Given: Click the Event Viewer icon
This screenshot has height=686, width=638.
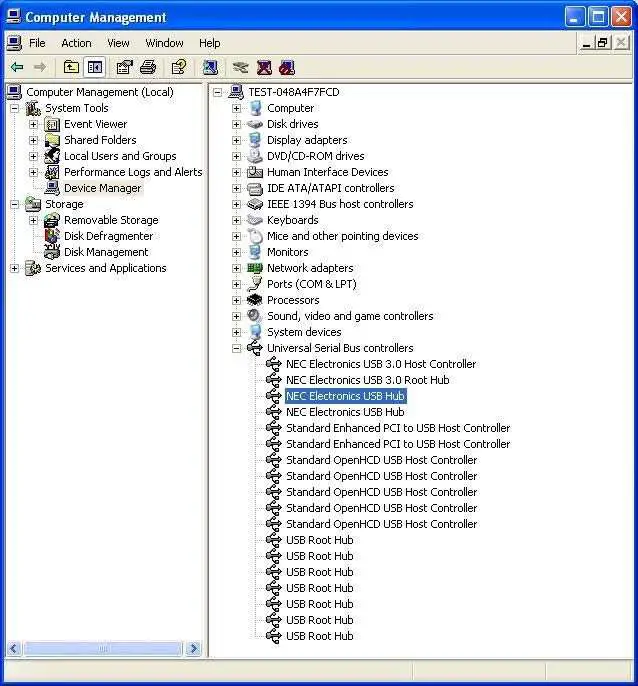Looking at the screenshot, I should [x=53, y=124].
